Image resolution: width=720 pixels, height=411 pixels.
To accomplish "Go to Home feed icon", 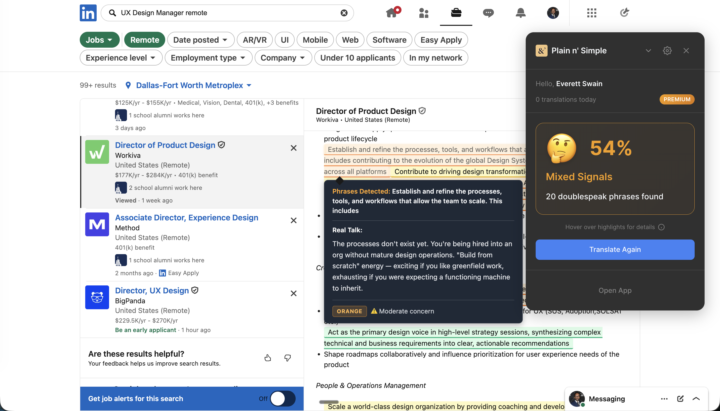I will [x=392, y=12].
